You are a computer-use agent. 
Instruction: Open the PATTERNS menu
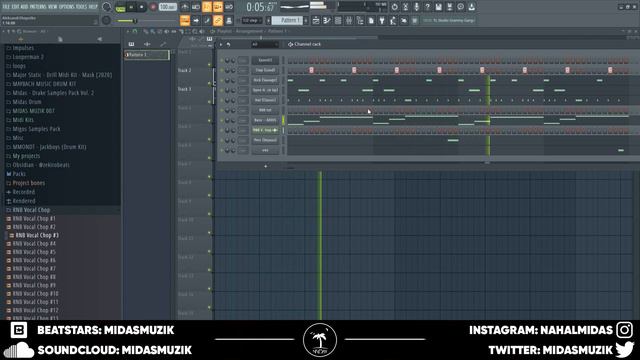(x=39, y=7)
